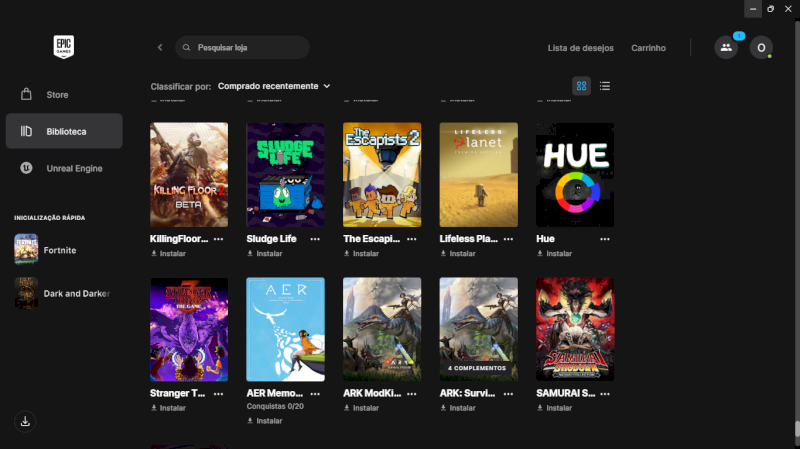The image size is (800, 449).
Task: Install Sludge Life
Action: pyautogui.click(x=265, y=254)
